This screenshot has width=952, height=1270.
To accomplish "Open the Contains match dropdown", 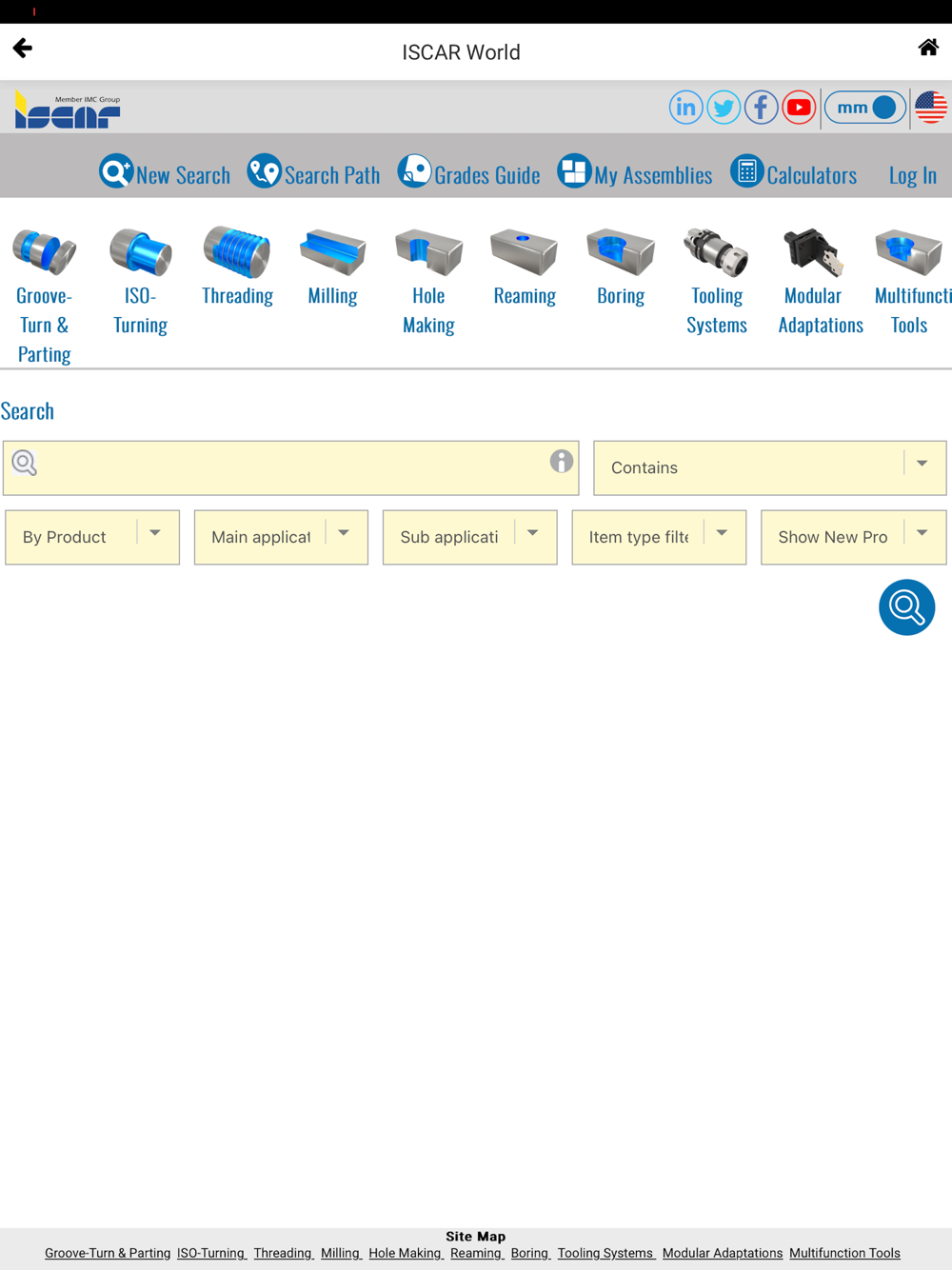I will (x=770, y=467).
